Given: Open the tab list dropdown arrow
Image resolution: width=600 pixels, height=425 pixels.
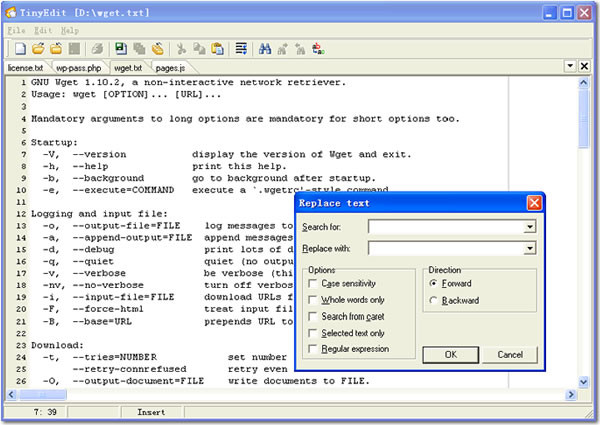Looking at the screenshot, I should [570, 67].
